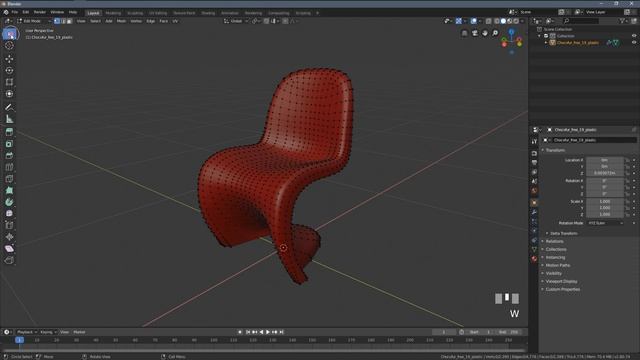
Task: Open the Rotation Mode XYZ Euler dropdown
Action: [606, 223]
